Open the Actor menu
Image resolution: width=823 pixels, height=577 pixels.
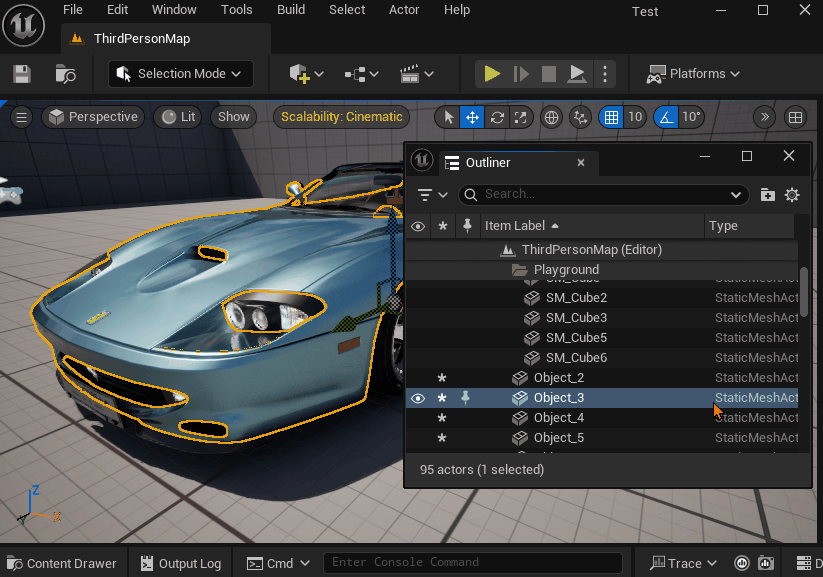[404, 10]
